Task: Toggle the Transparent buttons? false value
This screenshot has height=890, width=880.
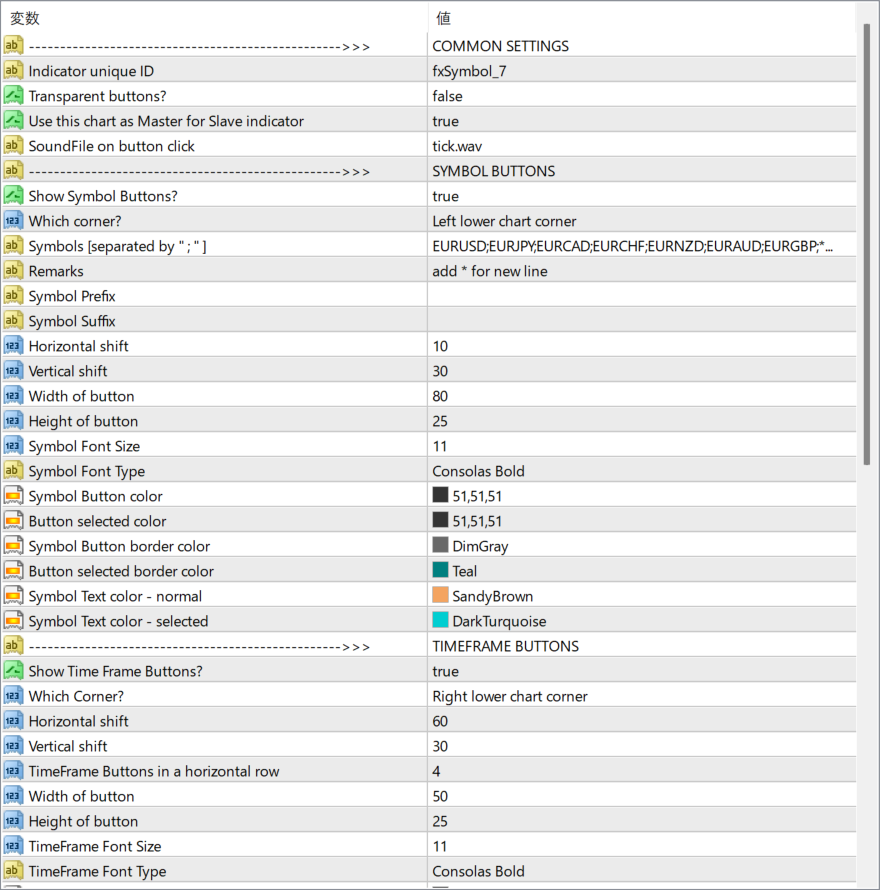Action: pos(640,96)
